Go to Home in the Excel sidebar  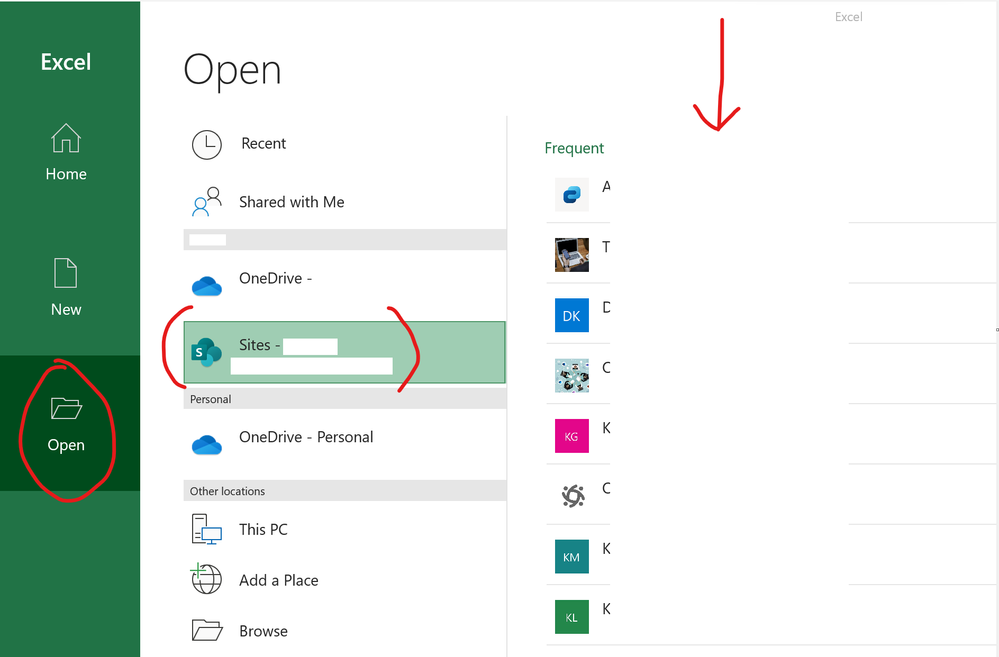66,152
